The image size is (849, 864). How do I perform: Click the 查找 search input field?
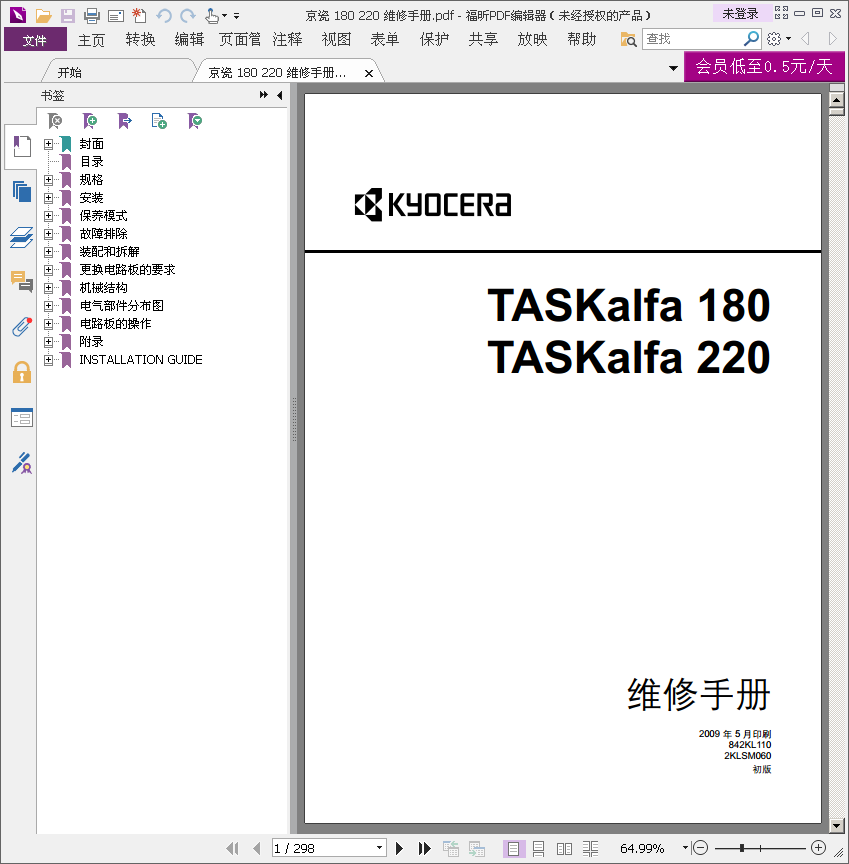pos(693,39)
